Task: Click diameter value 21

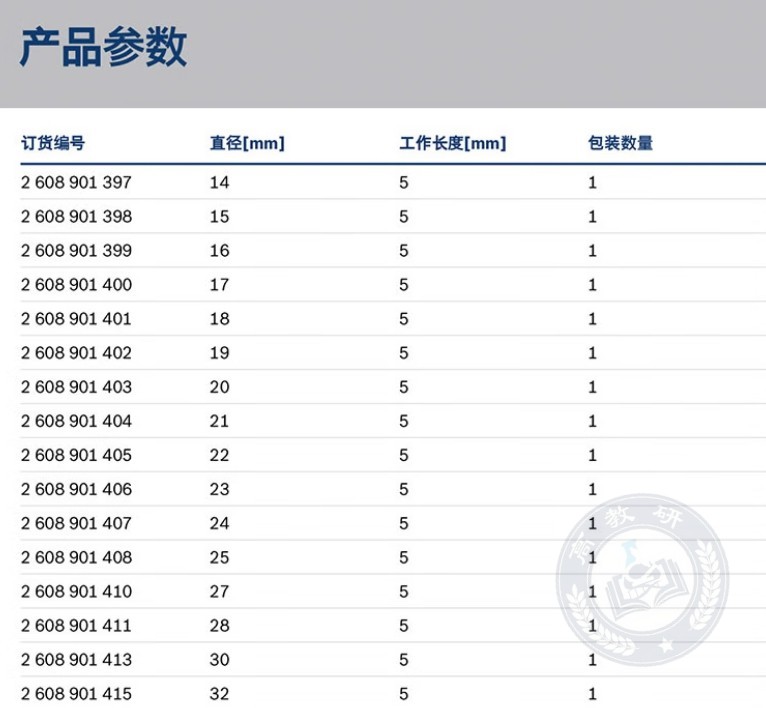Action: pyautogui.click(x=219, y=421)
